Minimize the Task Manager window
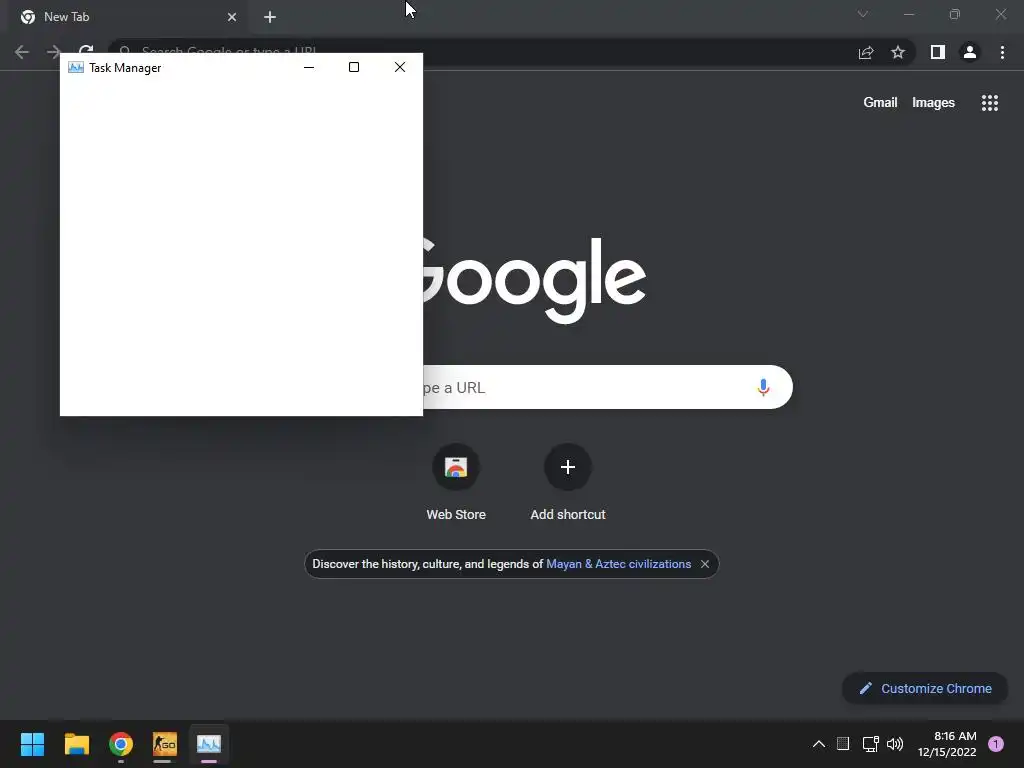 click(309, 67)
